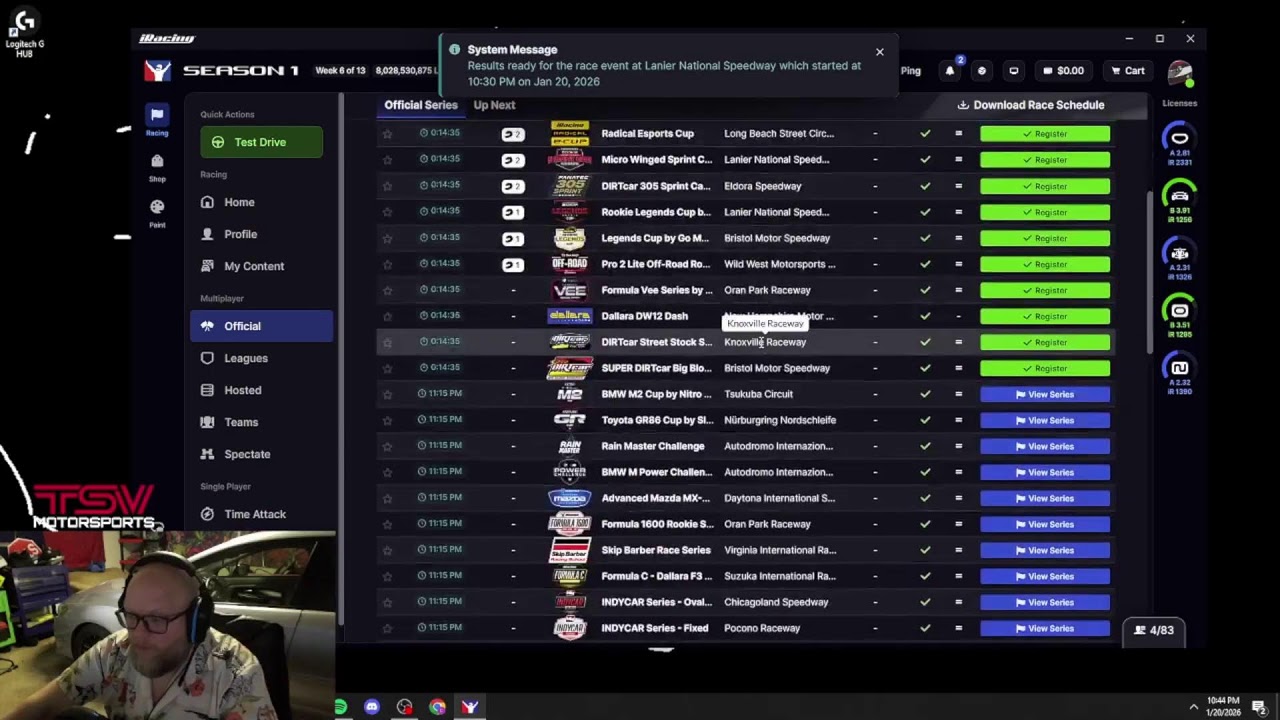Open Time Attack under Single Player
This screenshot has width=1280, height=720.
261,514
